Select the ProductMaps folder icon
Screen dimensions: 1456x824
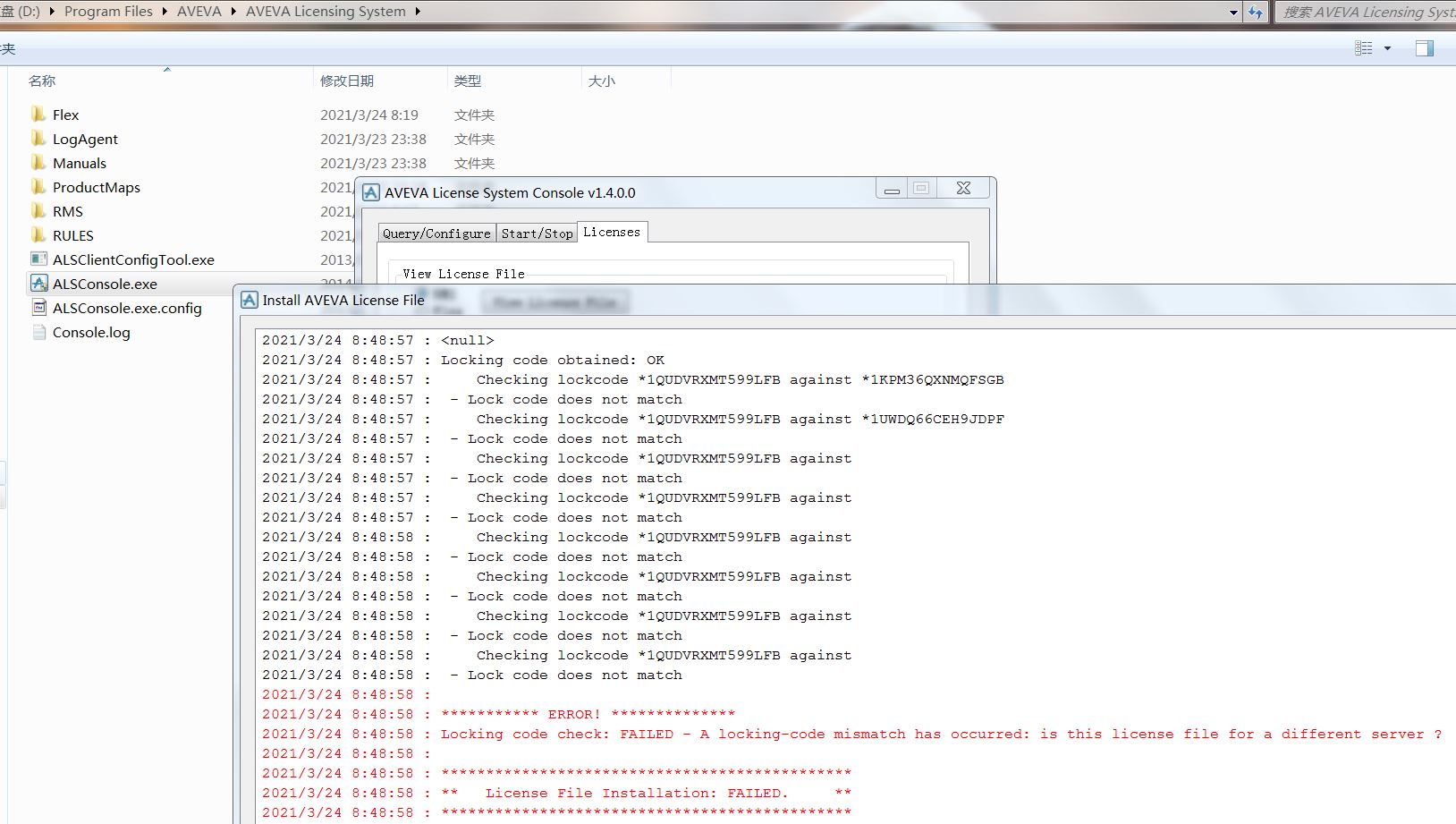click(x=38, y=187)
